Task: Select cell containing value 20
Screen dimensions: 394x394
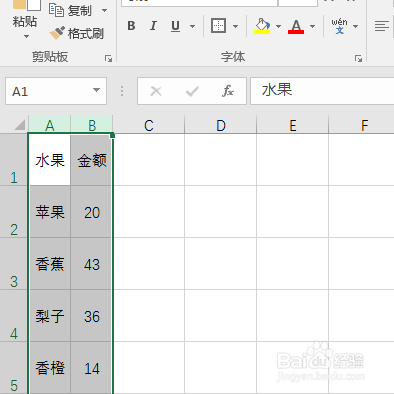Action: tap(92, 212)
